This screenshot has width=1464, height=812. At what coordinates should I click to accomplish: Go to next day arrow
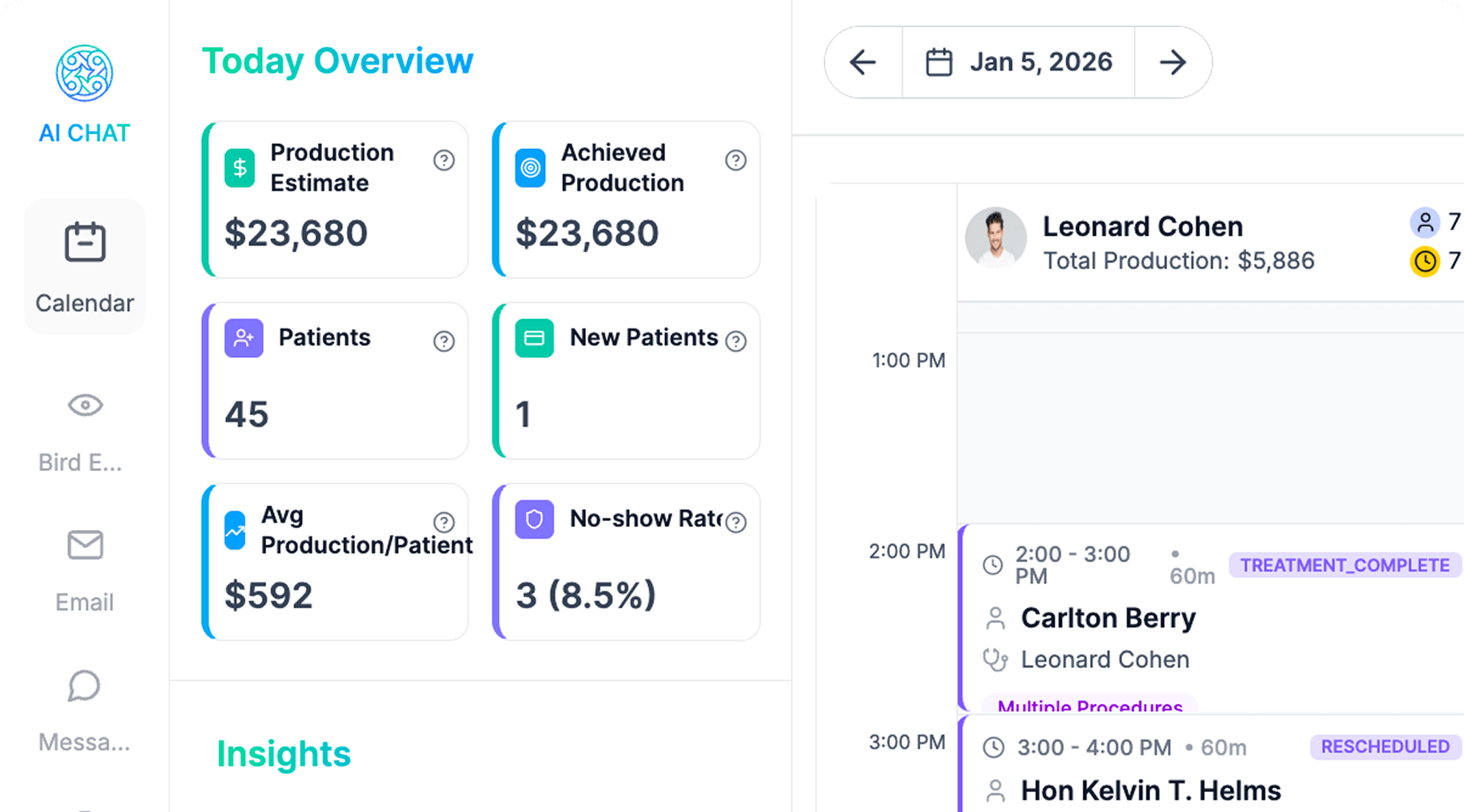coord(1173,62)
